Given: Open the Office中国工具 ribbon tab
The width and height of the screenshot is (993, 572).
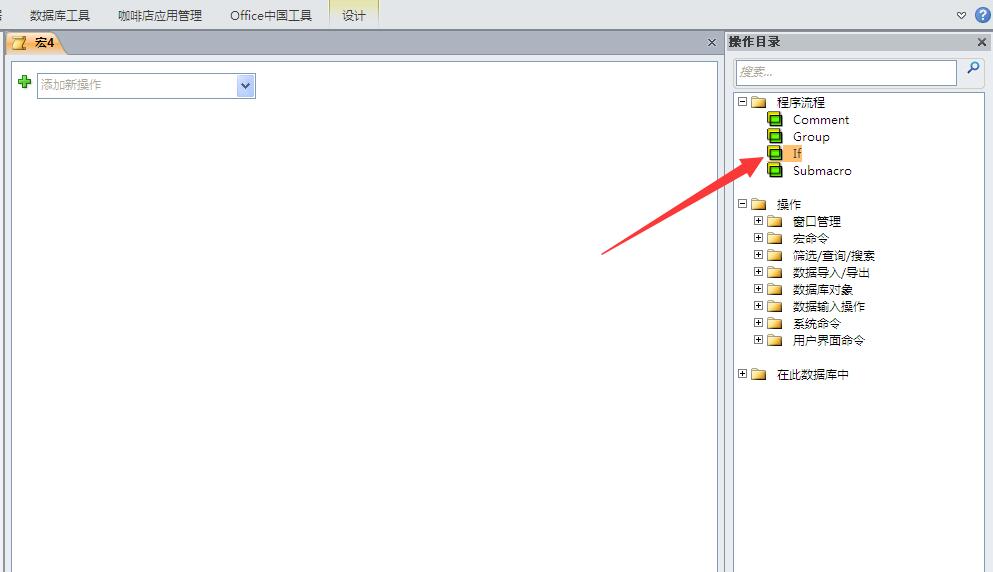Looking at the screenshot, I should (271, 16).
